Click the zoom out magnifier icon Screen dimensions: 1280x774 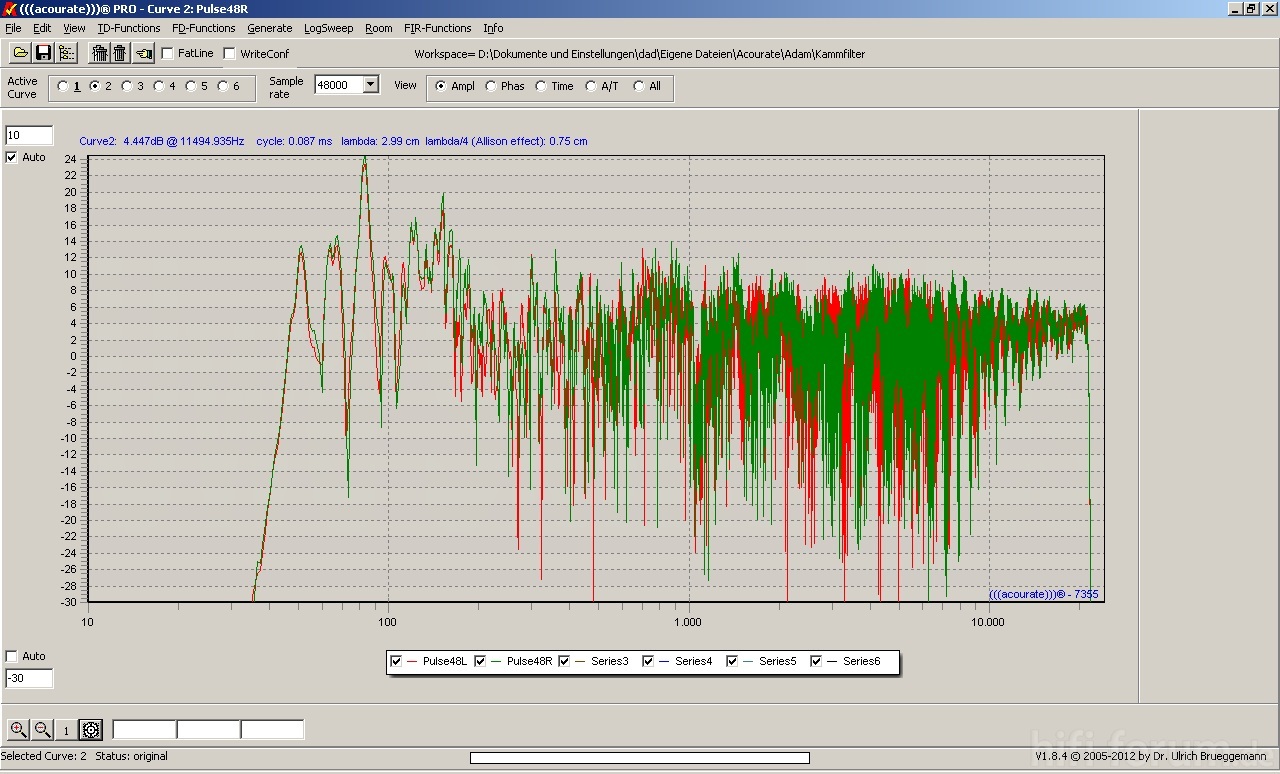coord(42,730)
